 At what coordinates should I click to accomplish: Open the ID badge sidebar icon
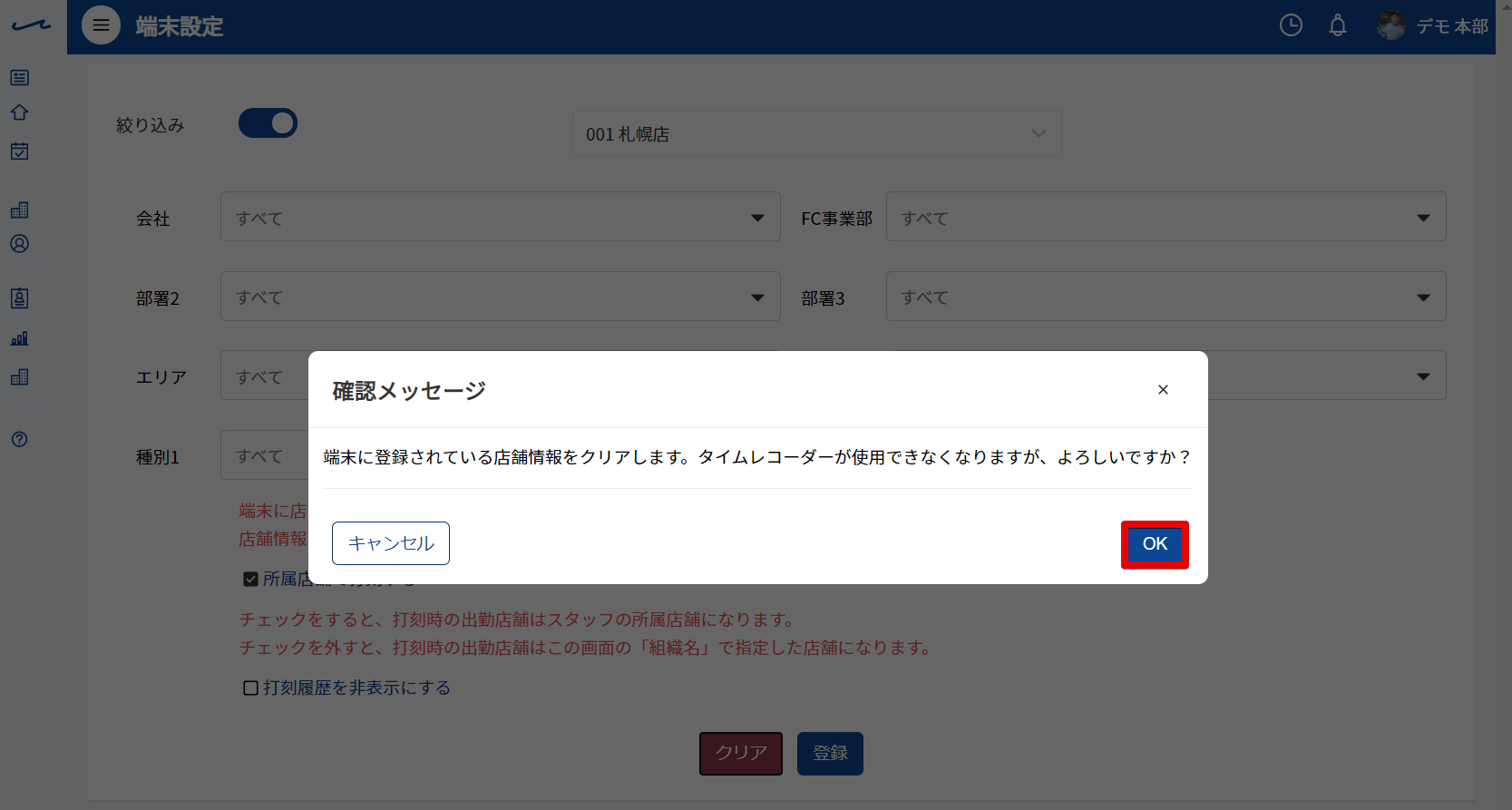(19, 298)
